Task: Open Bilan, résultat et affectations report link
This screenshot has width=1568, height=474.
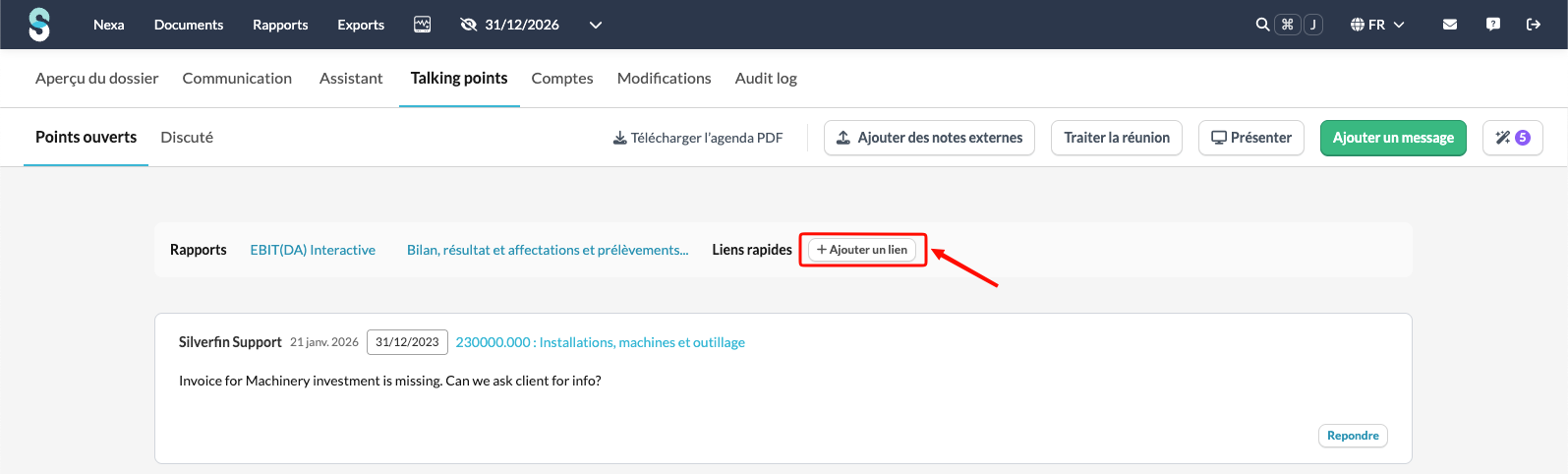Action: click(548, 250)
